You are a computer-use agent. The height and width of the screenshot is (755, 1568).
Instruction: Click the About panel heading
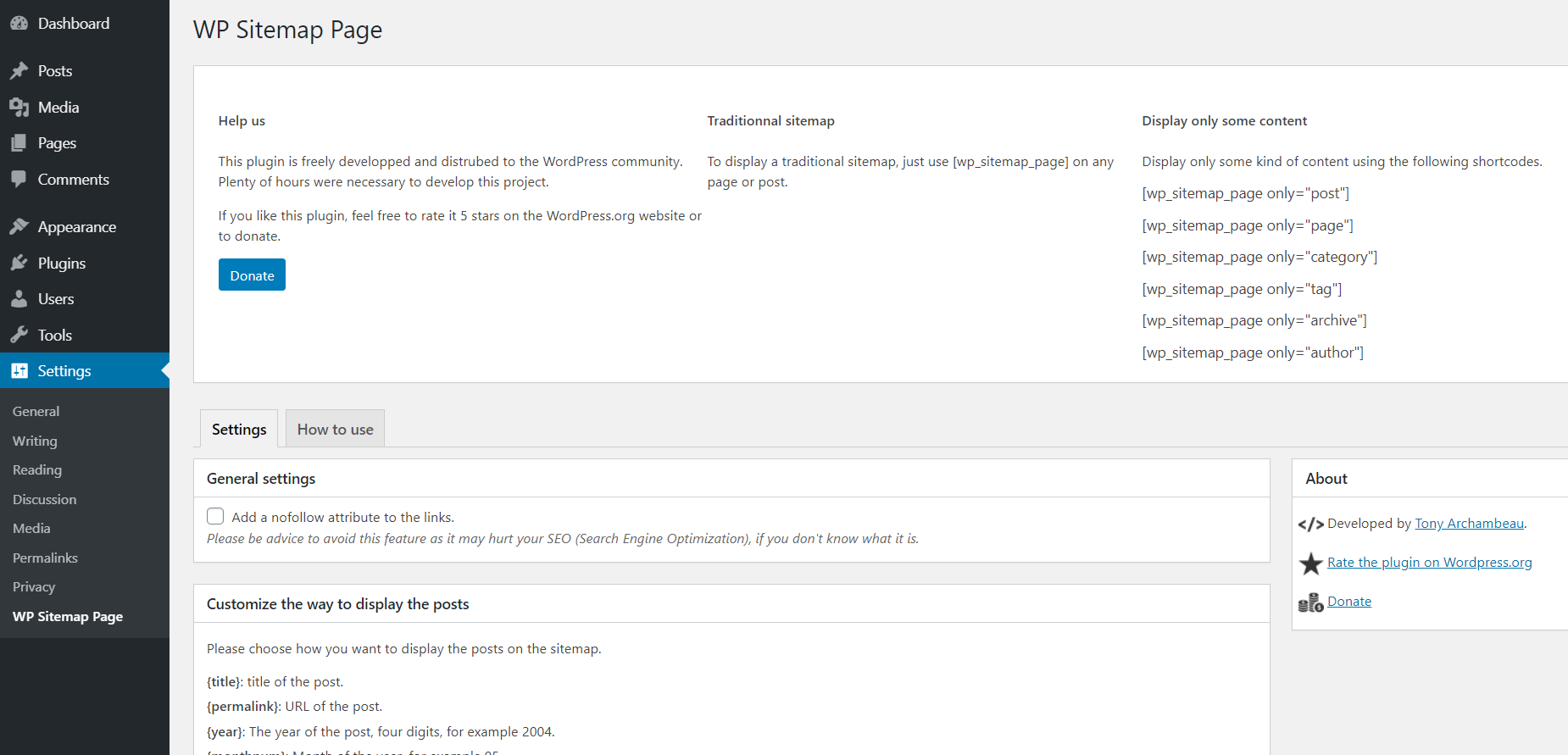(x=1326, y=479)
